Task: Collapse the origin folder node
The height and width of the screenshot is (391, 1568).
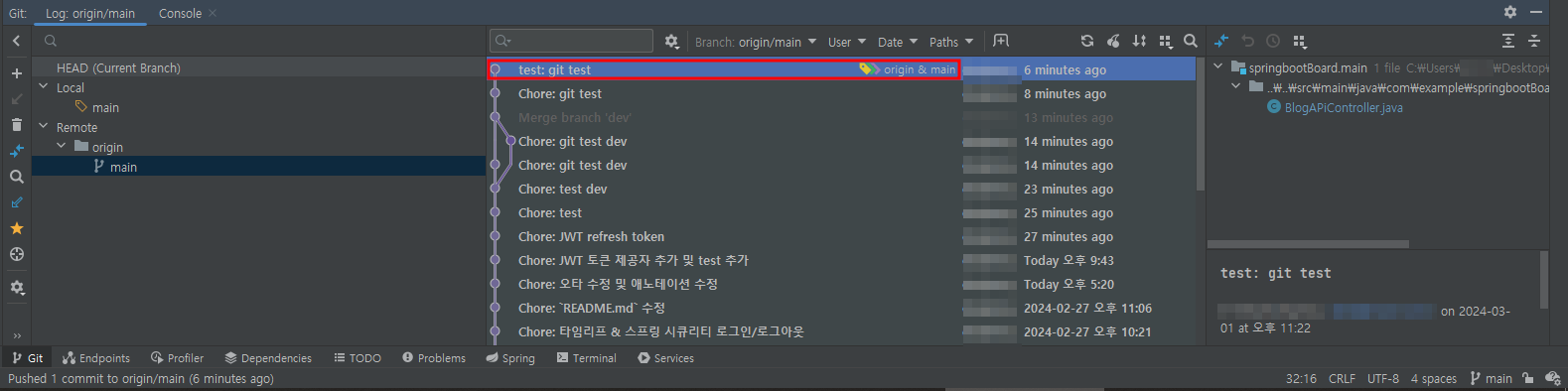Action: 62,147
